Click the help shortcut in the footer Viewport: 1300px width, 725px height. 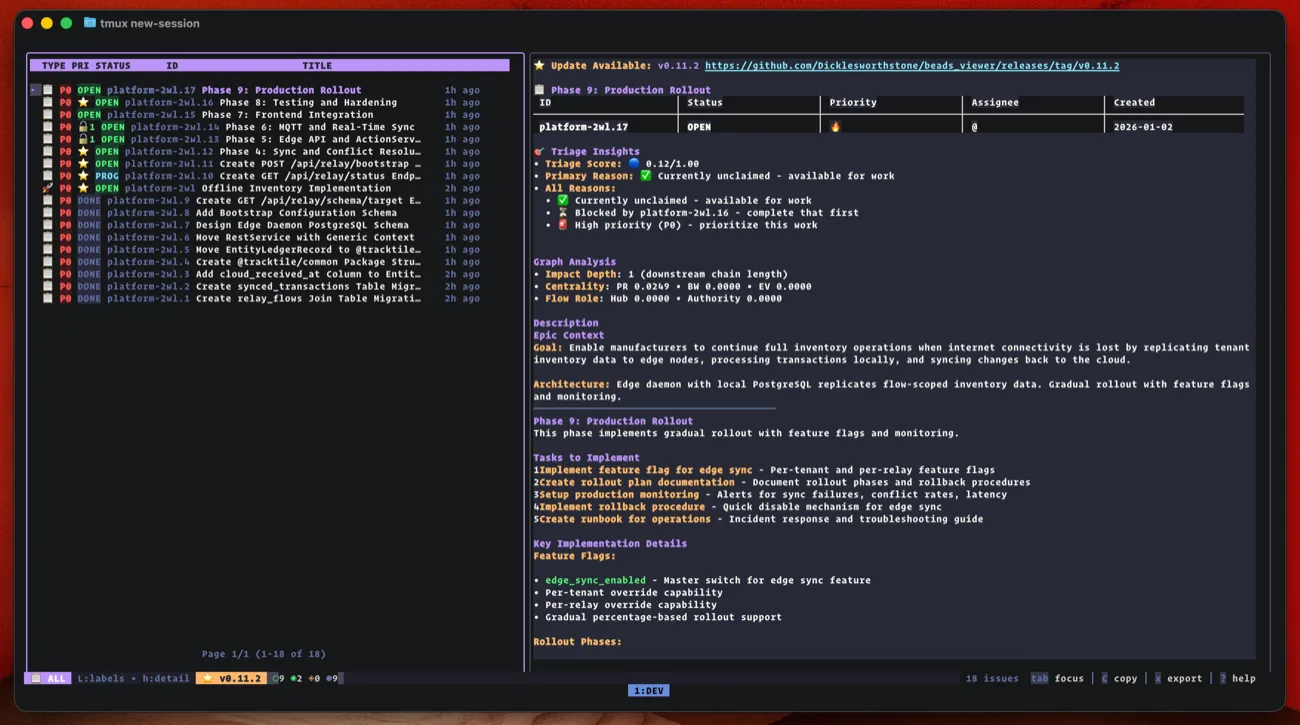pyautogui.click(x=1237, y=678)
